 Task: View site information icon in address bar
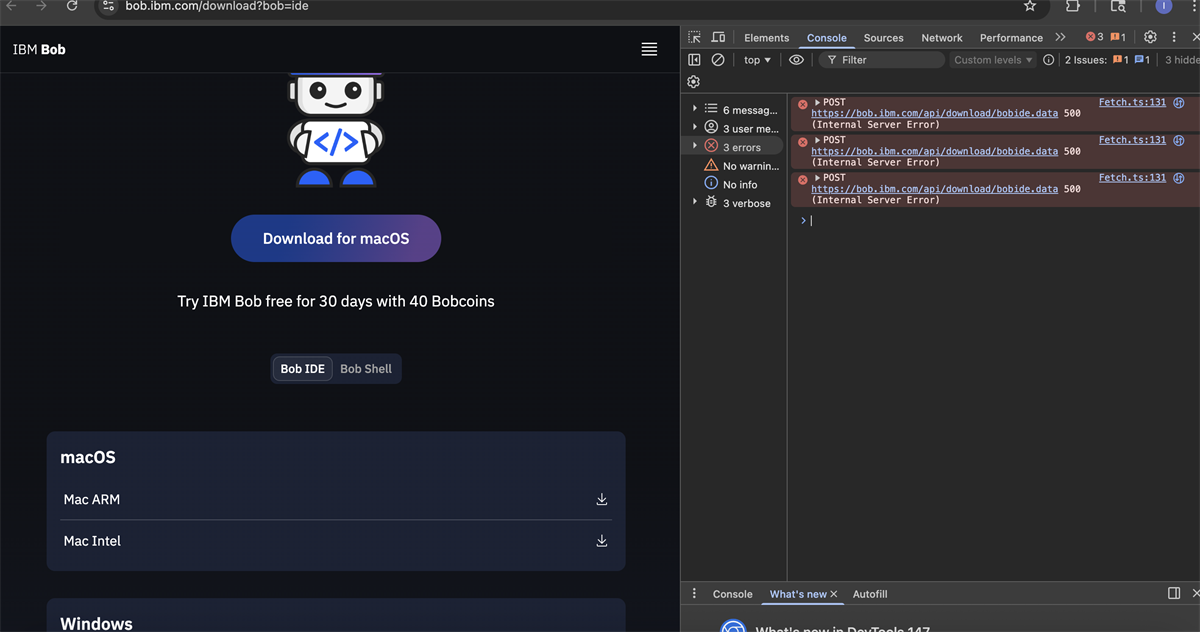(109, 6)
